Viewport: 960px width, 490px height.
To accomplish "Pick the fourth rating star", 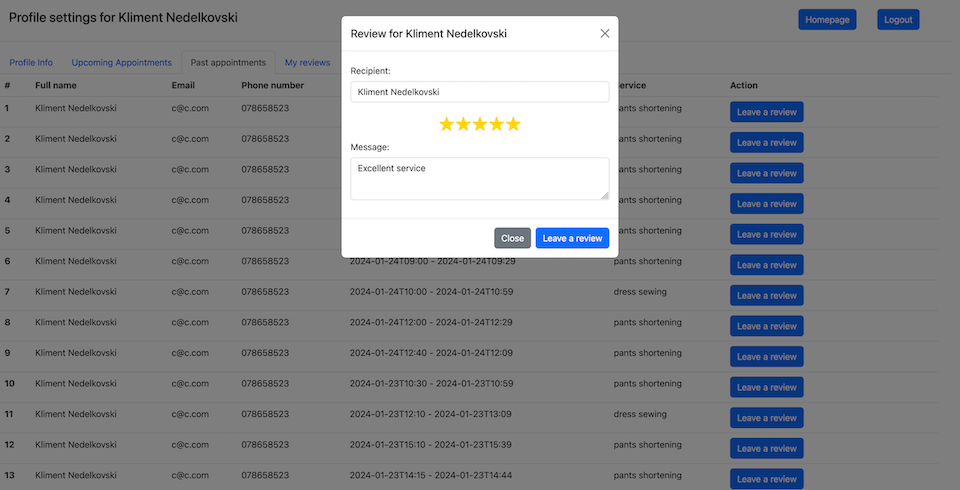I will (497, 124).
